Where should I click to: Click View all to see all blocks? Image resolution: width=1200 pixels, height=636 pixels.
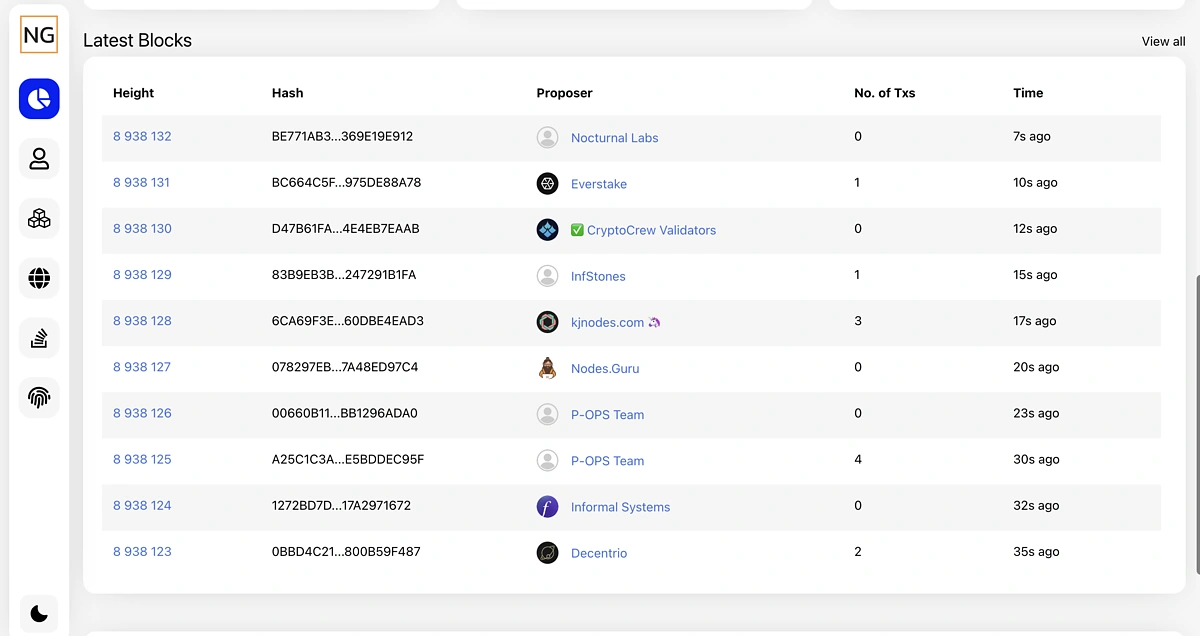pyautogui.click(x=1162, y=41)
